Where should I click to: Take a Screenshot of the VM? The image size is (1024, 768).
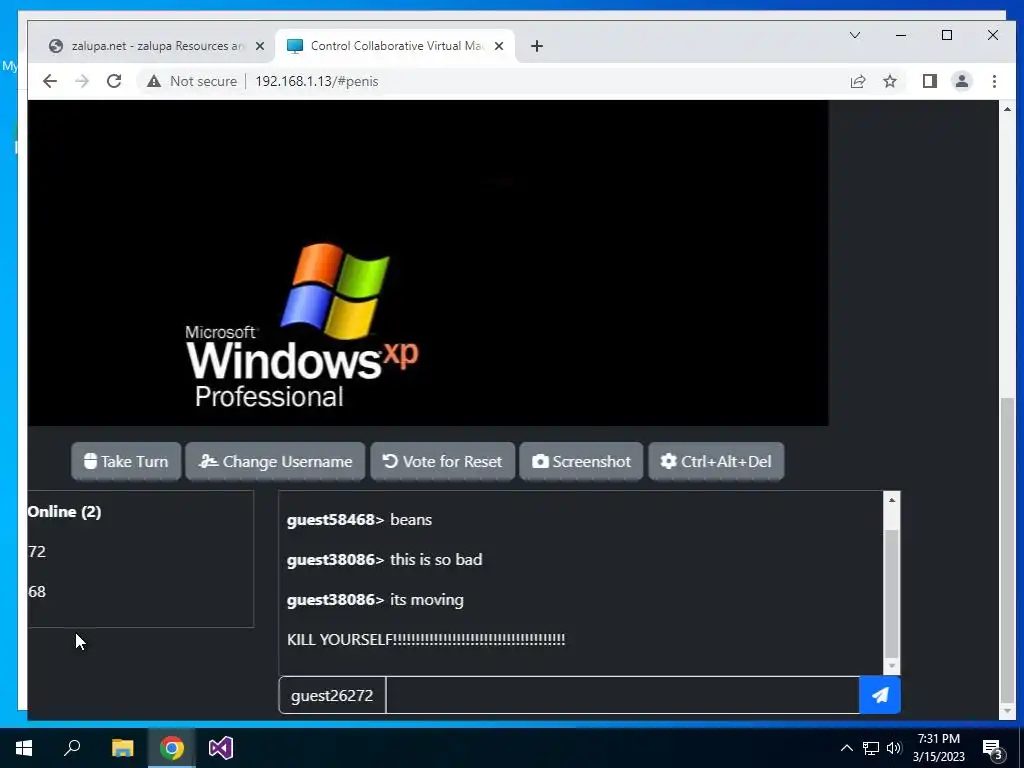click(581, 461)
